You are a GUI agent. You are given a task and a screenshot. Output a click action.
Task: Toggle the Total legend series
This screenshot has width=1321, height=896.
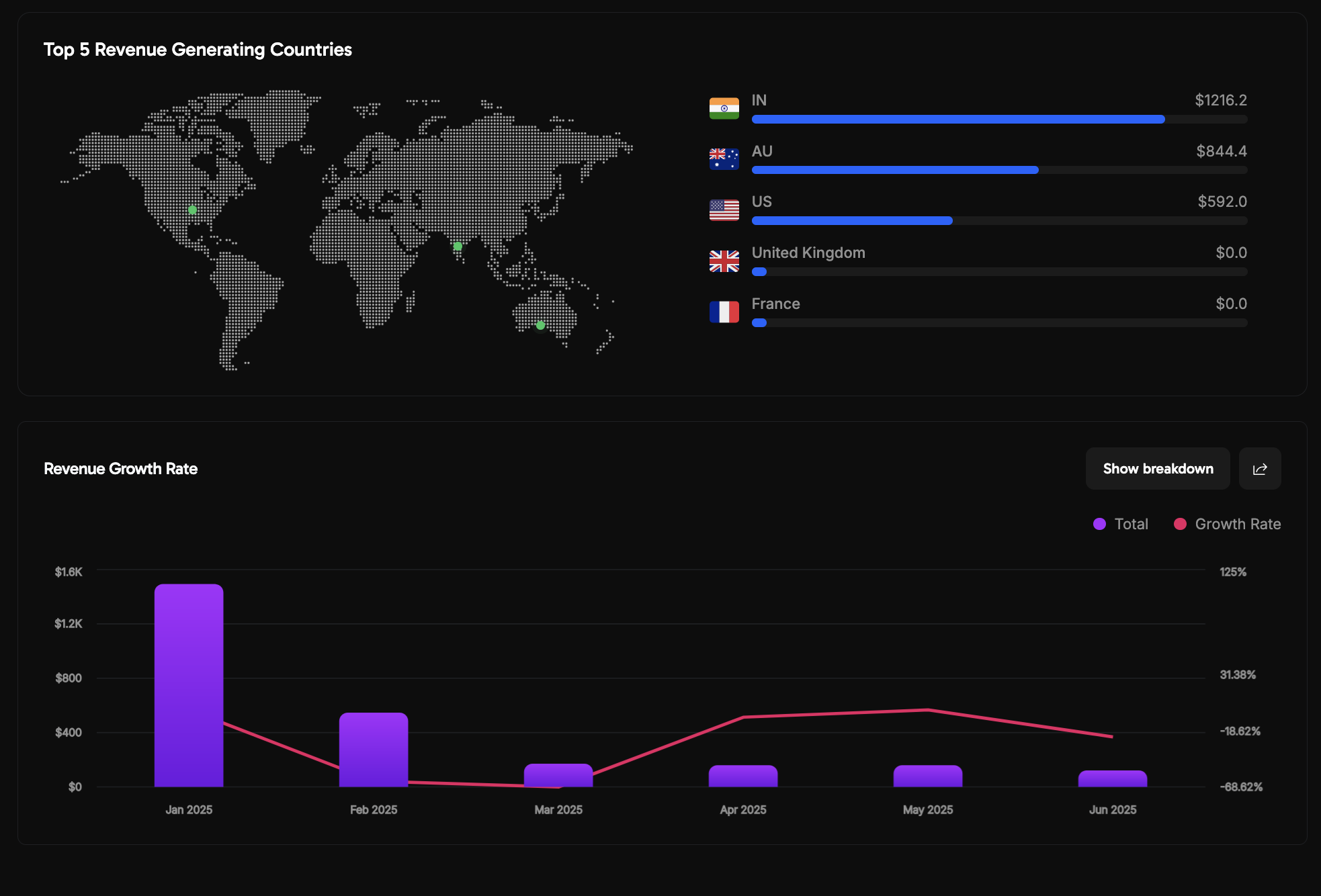pos(1121,524)
